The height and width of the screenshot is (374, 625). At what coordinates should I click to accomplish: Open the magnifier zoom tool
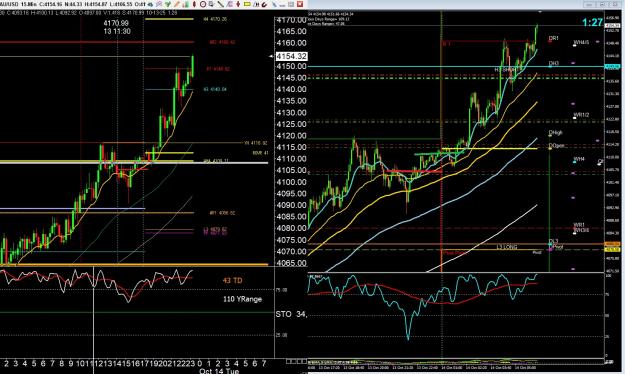tap(211, 4)
